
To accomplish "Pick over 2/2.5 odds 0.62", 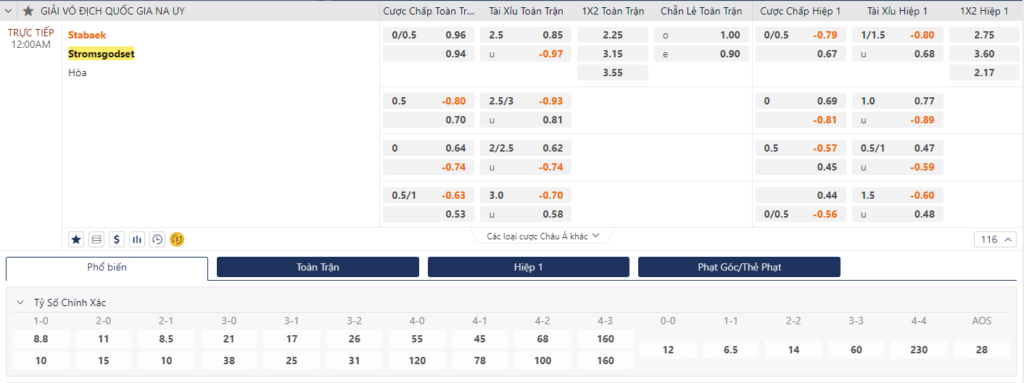I will 526,148.
